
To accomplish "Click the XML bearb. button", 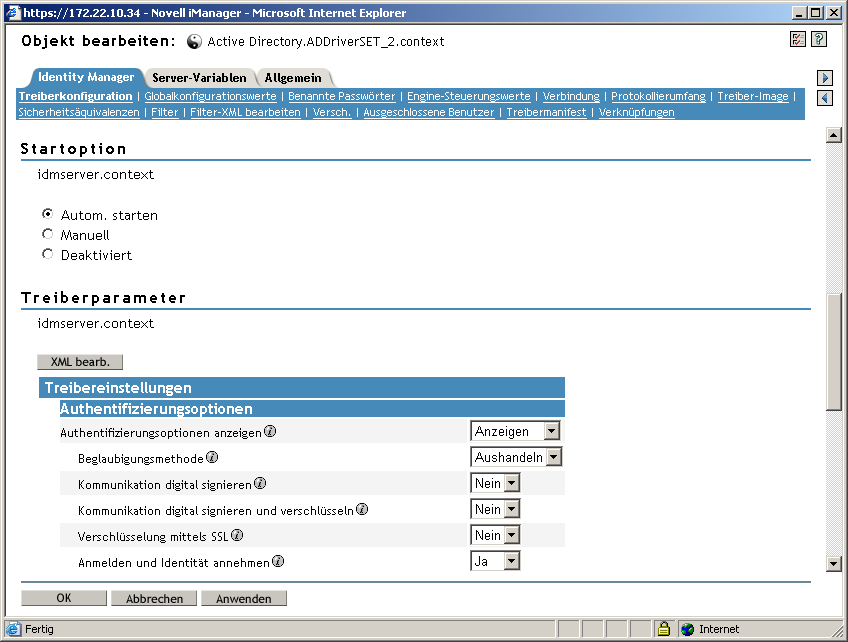I will 80,361.
